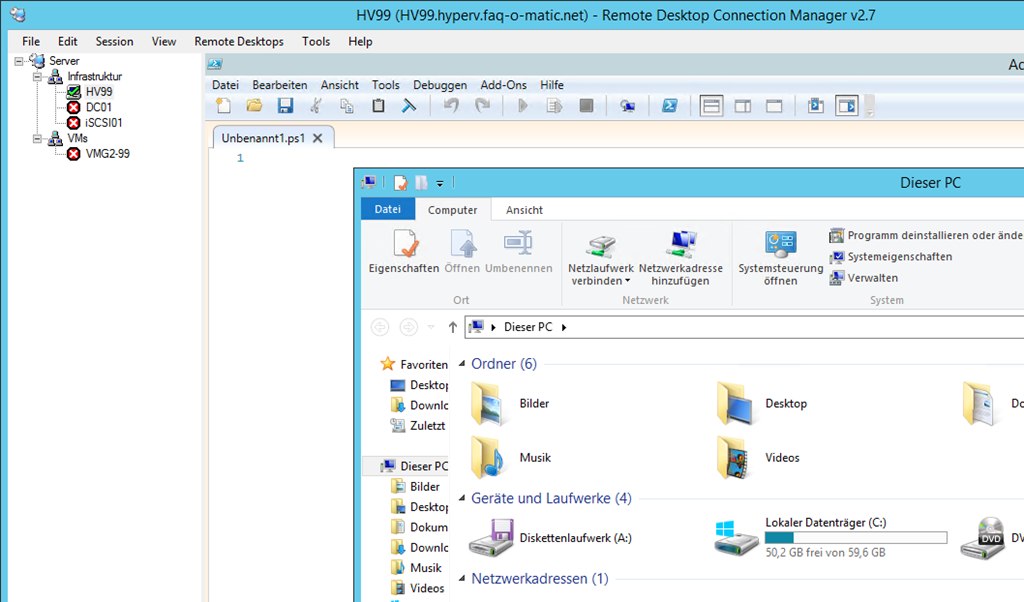Select Zuletzt in Explorer navigation pane

click(419, 426)
